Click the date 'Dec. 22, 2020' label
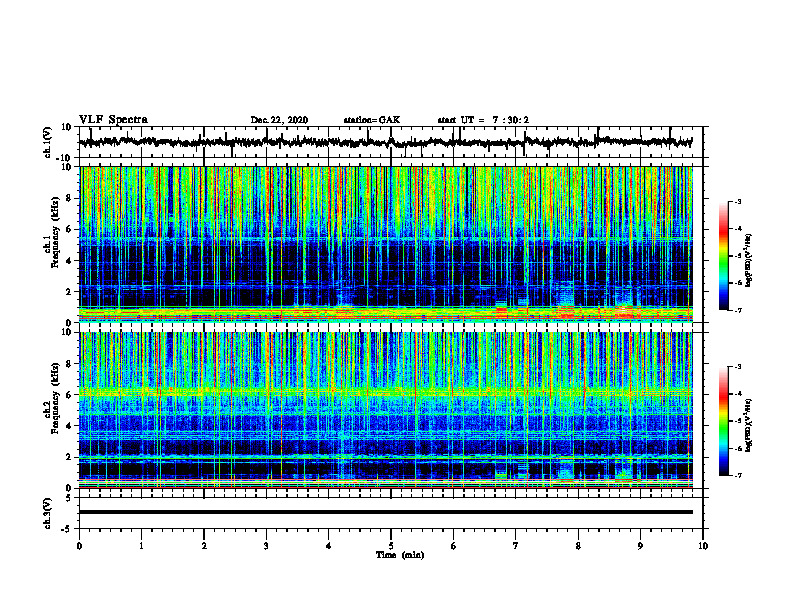Screen dimensions: 792x612 point(279,120)
